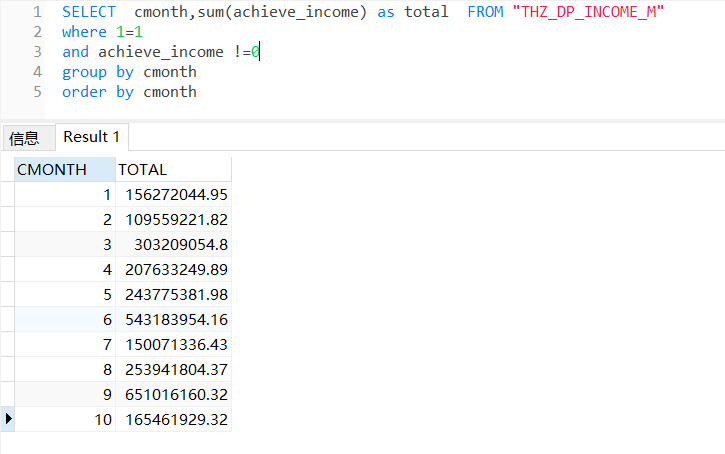Image resolution: width=725 pixels, height=454 pixels.
Task: Select the Result 1 tab
Action: coord(92,137)
